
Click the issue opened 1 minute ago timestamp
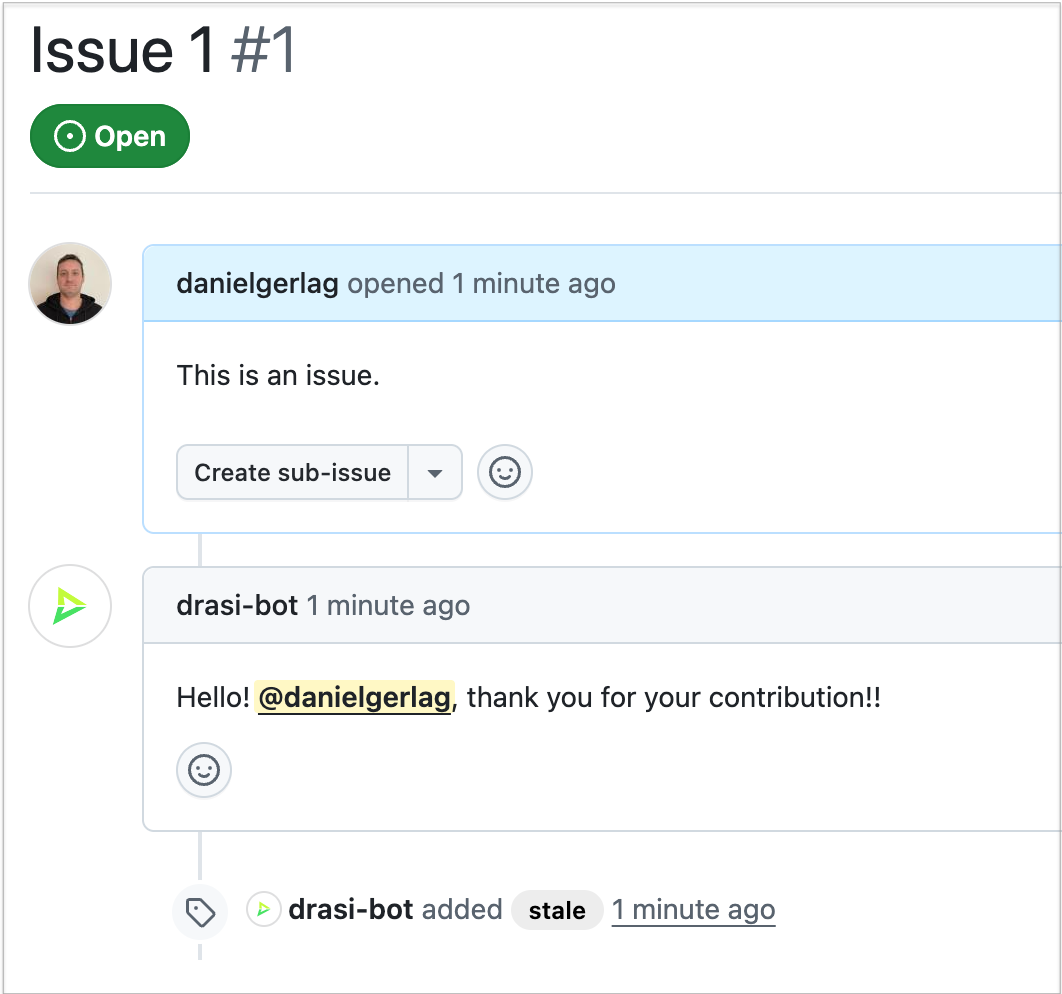(533, 284)
